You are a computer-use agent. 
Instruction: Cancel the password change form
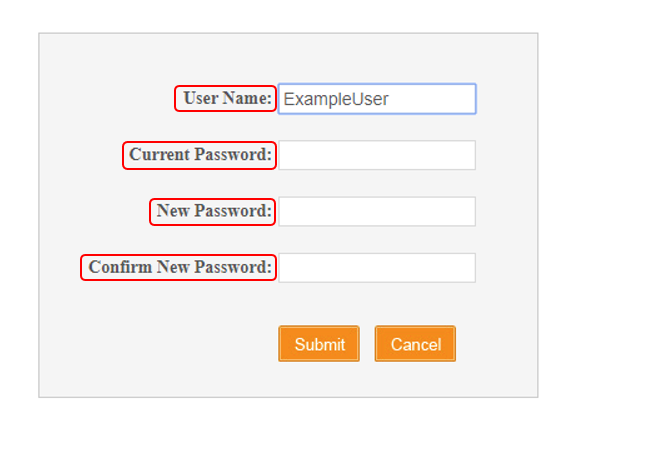[415, 344]
